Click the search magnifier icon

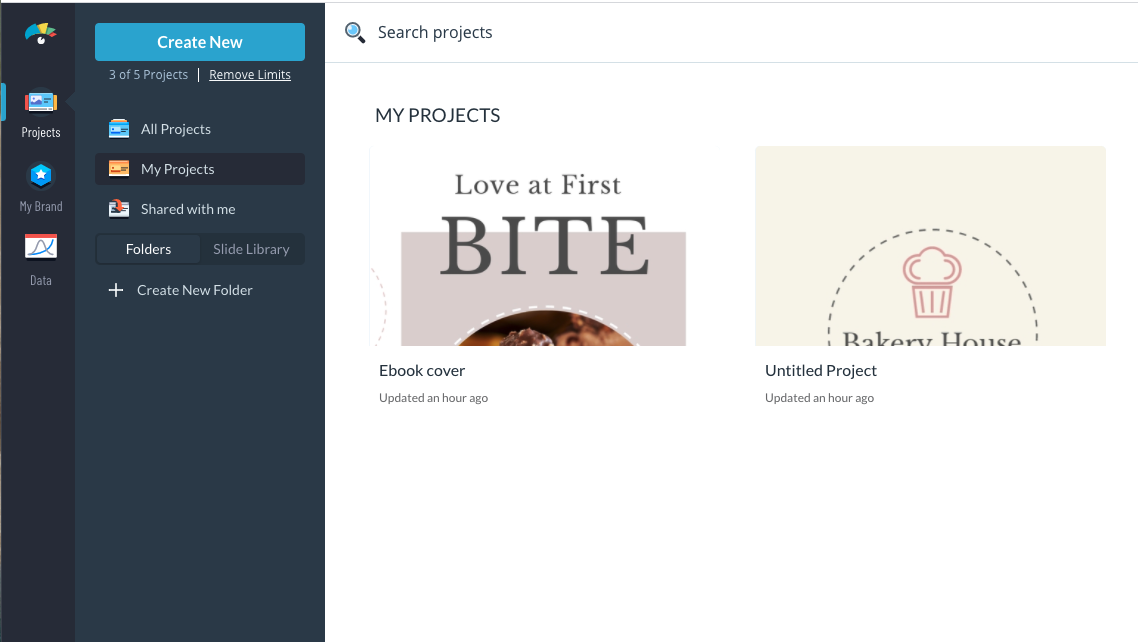354,33
